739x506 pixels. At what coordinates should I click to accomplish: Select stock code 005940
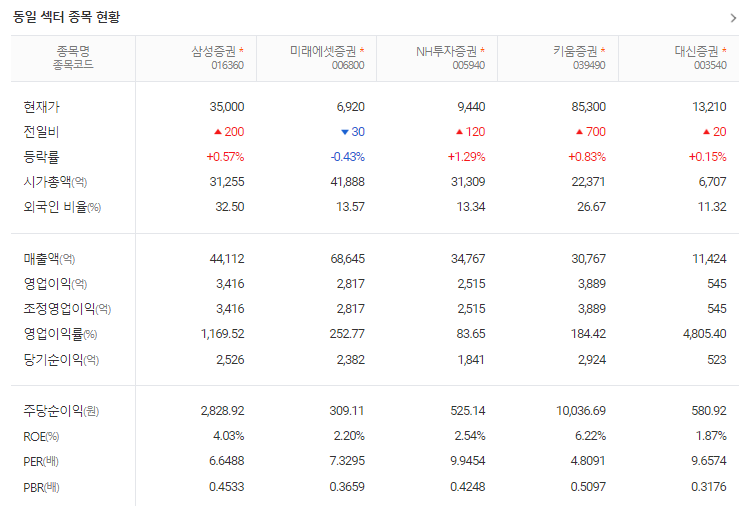[469, 65]
